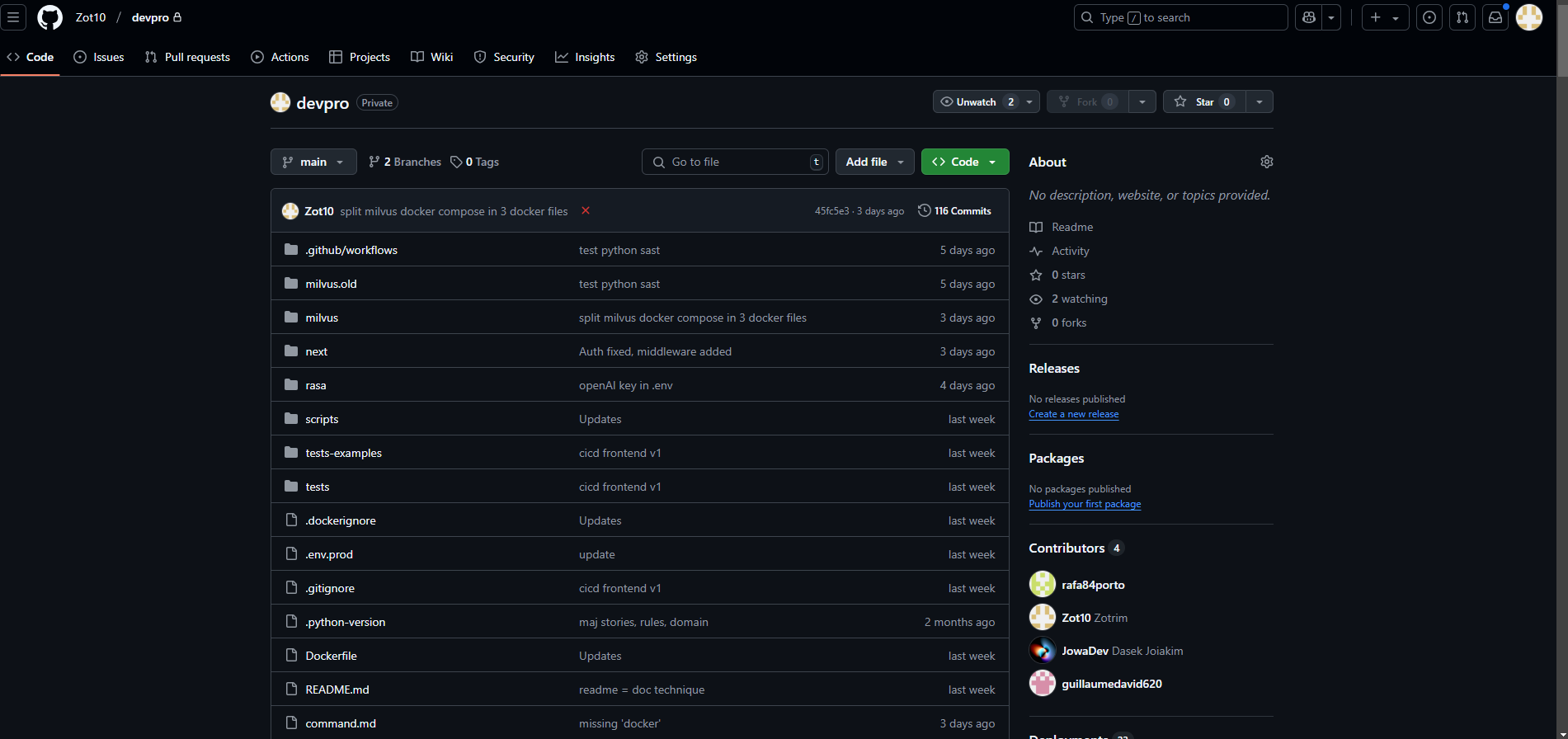Open the Add file dropdown
Image resolution: width=1568 pixels, height=739 pixels.
[x=874, y=162]
